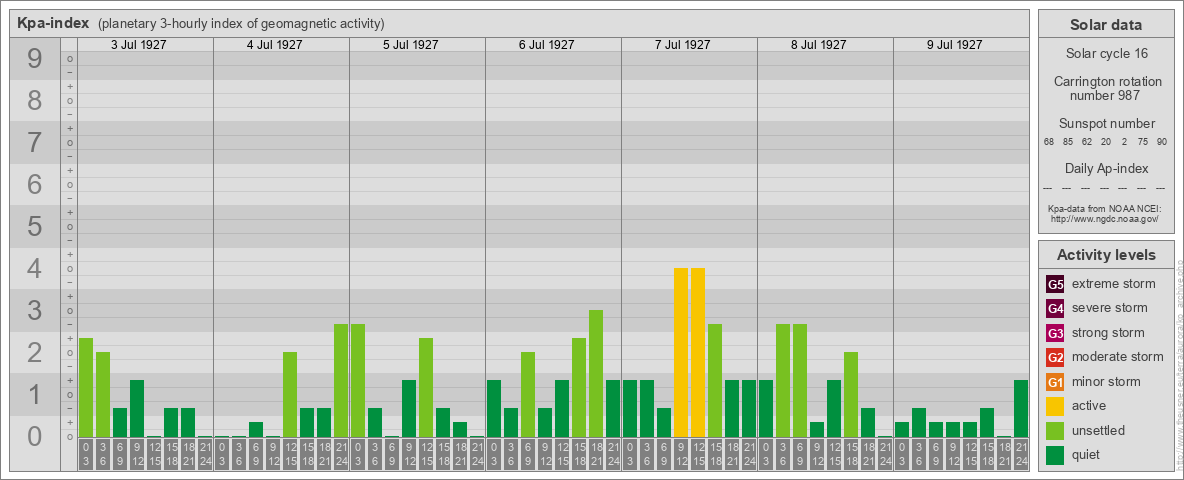
Task: Click the 'Activity levels' panel heading
Action: (1106, 255)
